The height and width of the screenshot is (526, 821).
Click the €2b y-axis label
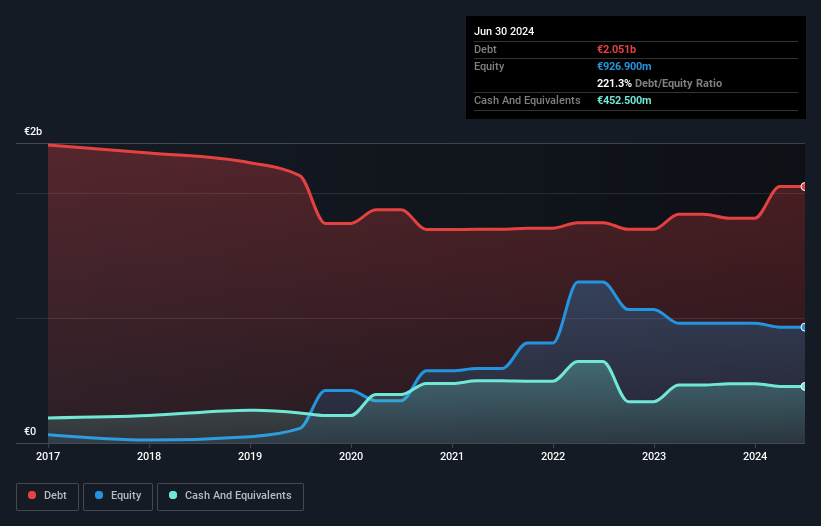(x=33, y=131)
